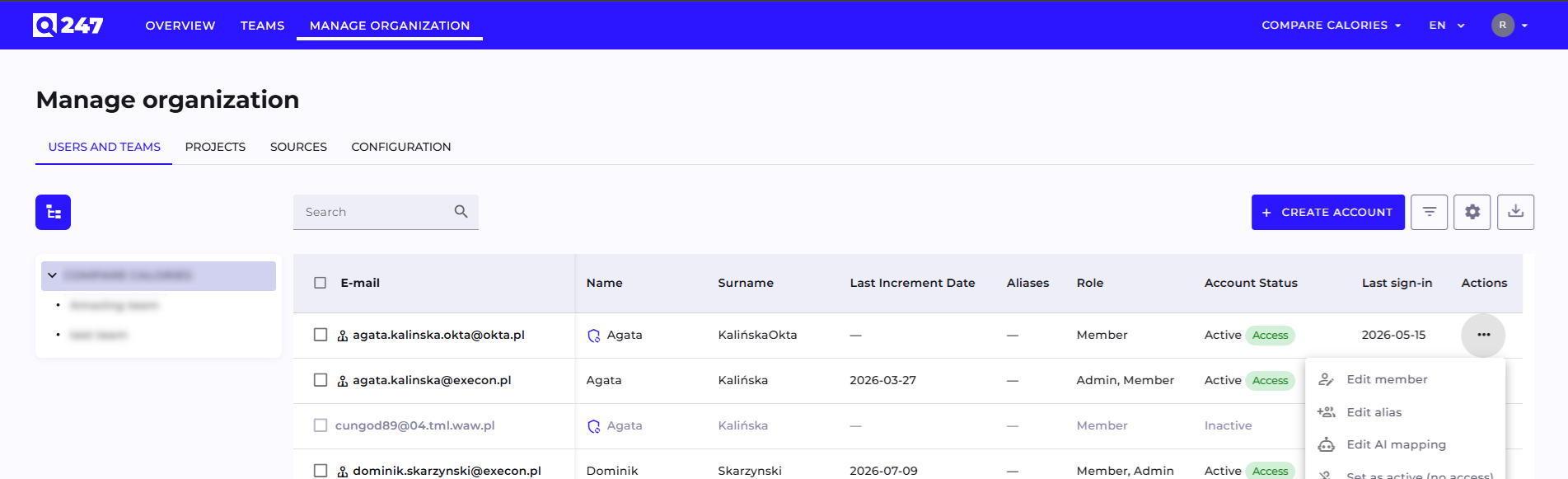Click the organization icon beside agata.kalinska@execon.pl
Viewport: 1568px width, 479px height.
click(x=343, y=381)
